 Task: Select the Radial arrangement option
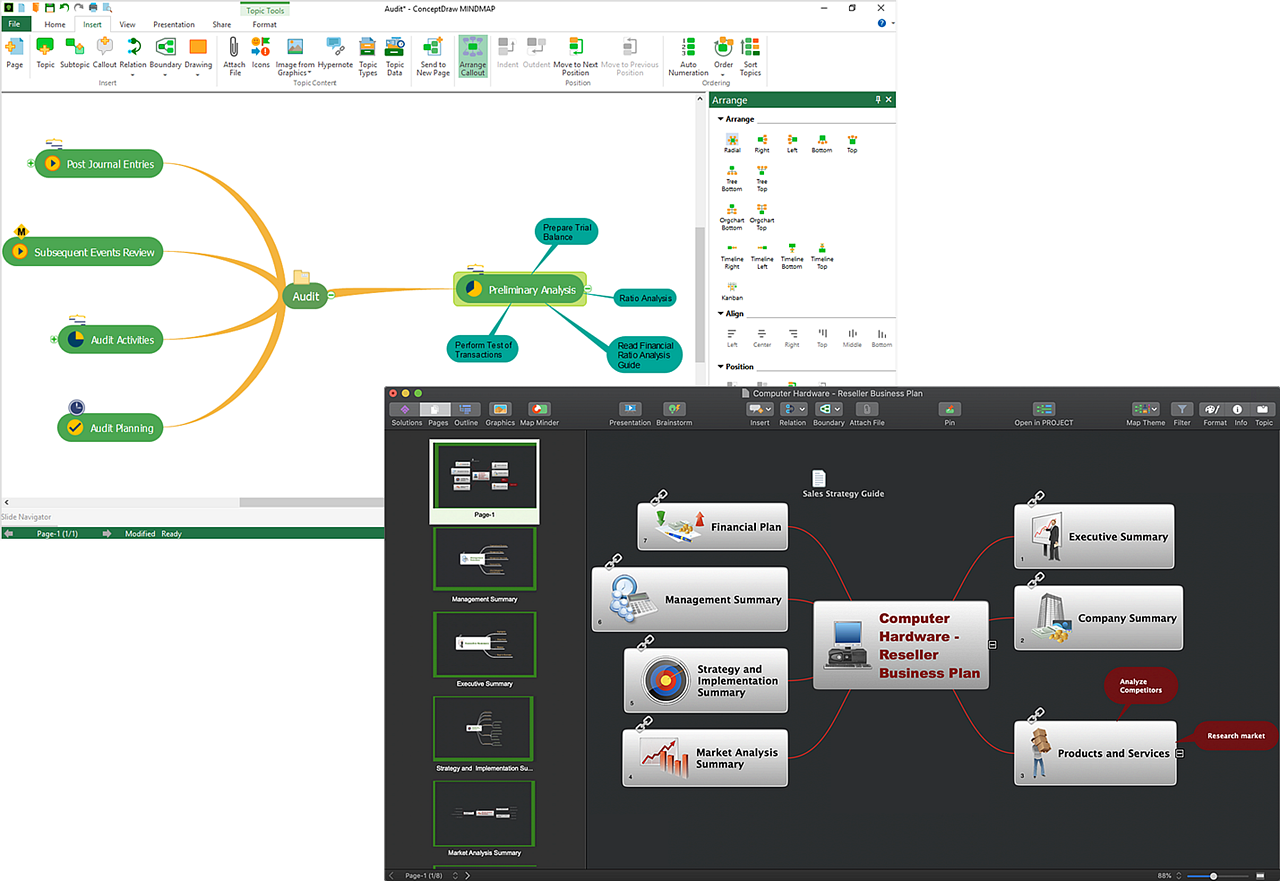732,143
